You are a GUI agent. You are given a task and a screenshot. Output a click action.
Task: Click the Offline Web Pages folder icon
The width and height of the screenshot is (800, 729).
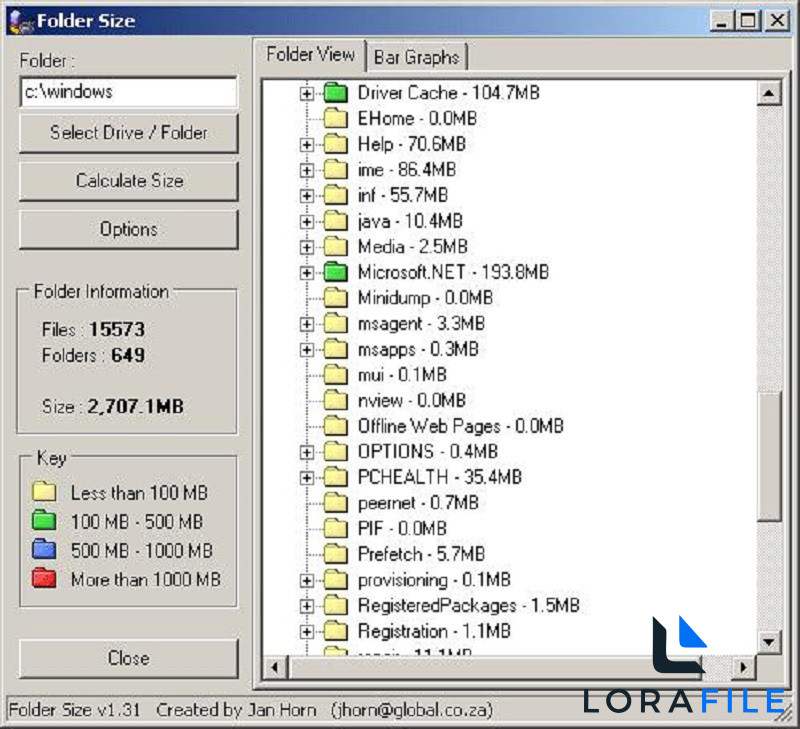pyautogui.click(x=336, y=426)
